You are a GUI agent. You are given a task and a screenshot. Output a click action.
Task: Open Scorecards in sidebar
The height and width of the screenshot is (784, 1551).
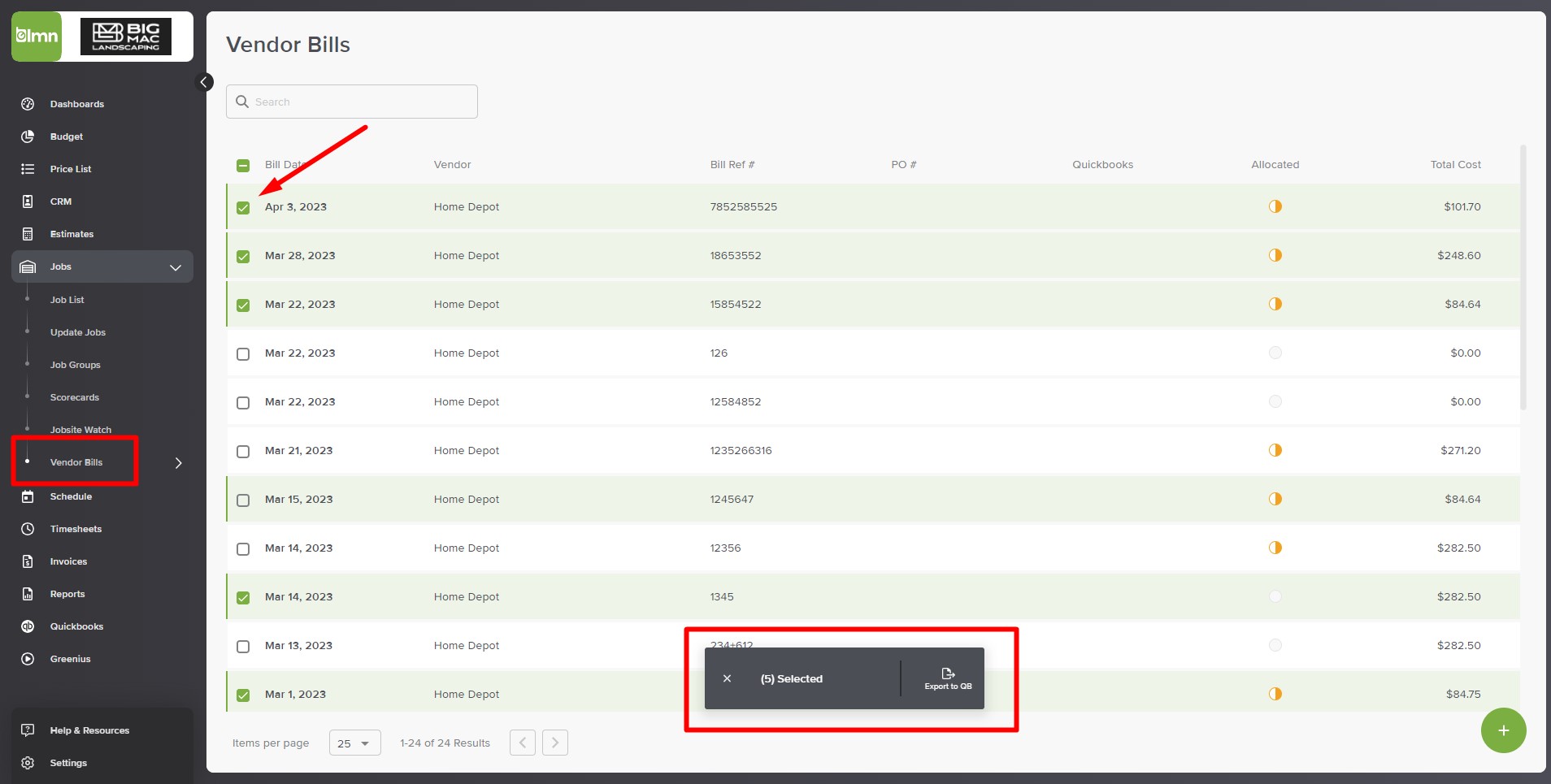coord(75,397)
